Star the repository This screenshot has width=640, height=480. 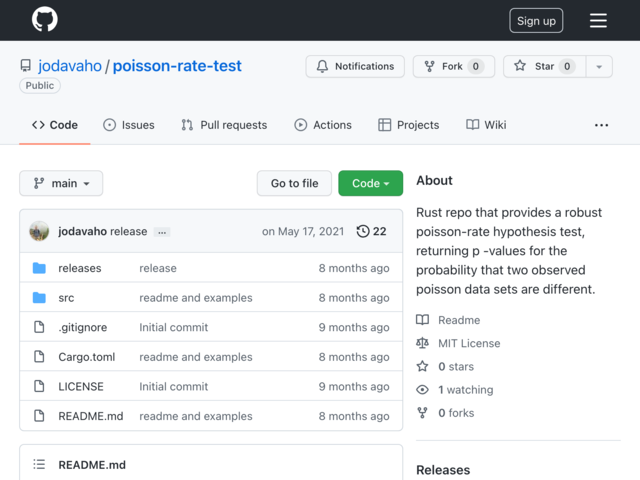pyautogui.click(x=545, y=67)
